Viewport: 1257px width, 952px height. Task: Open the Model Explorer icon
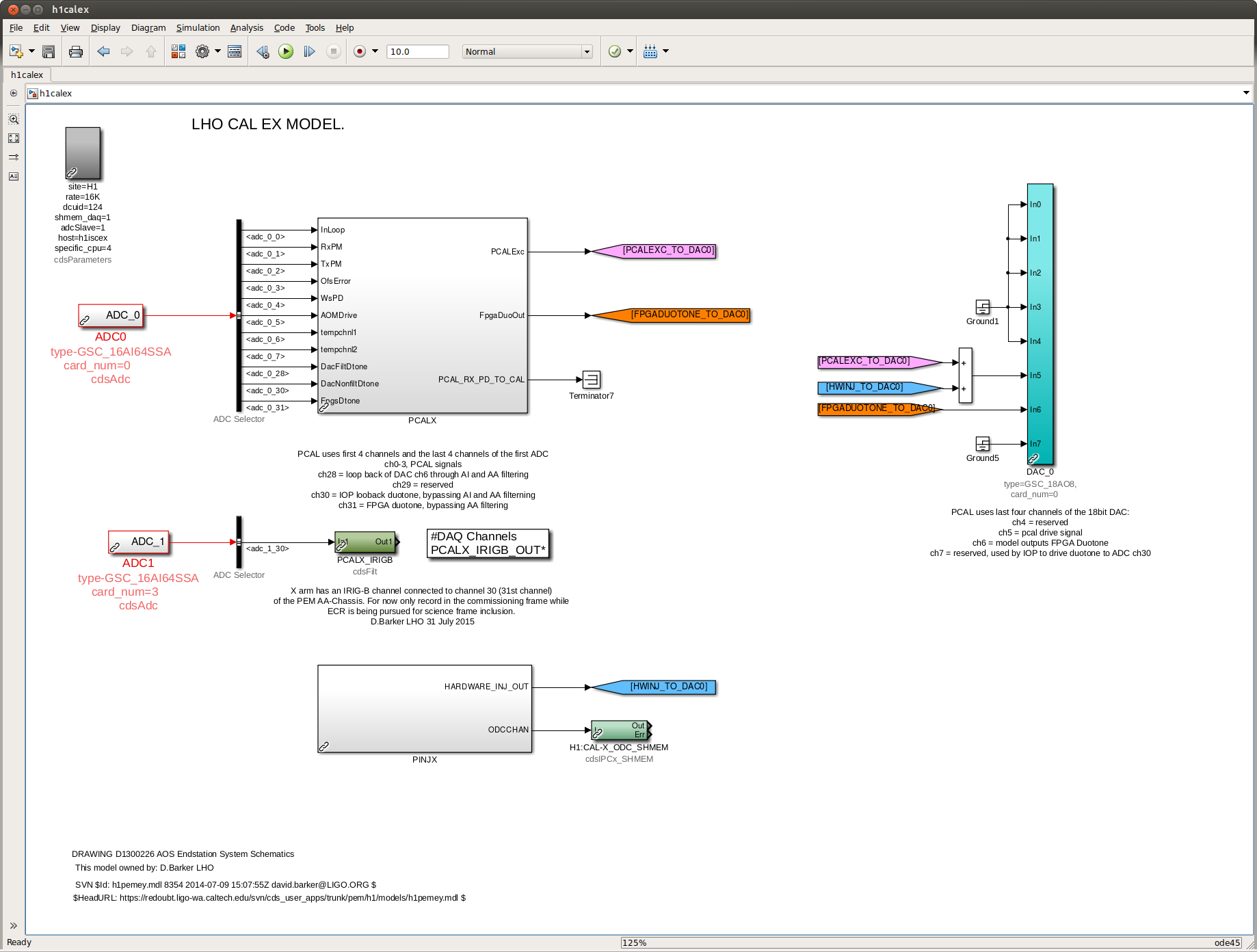(x=235, y=51)
